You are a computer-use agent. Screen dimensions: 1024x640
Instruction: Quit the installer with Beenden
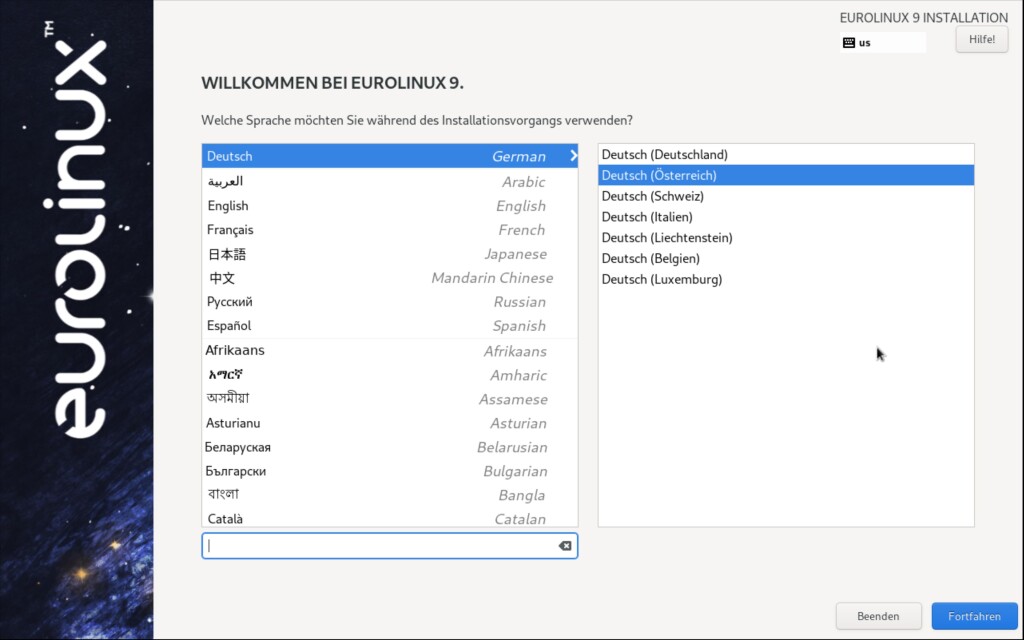(878, 616)
